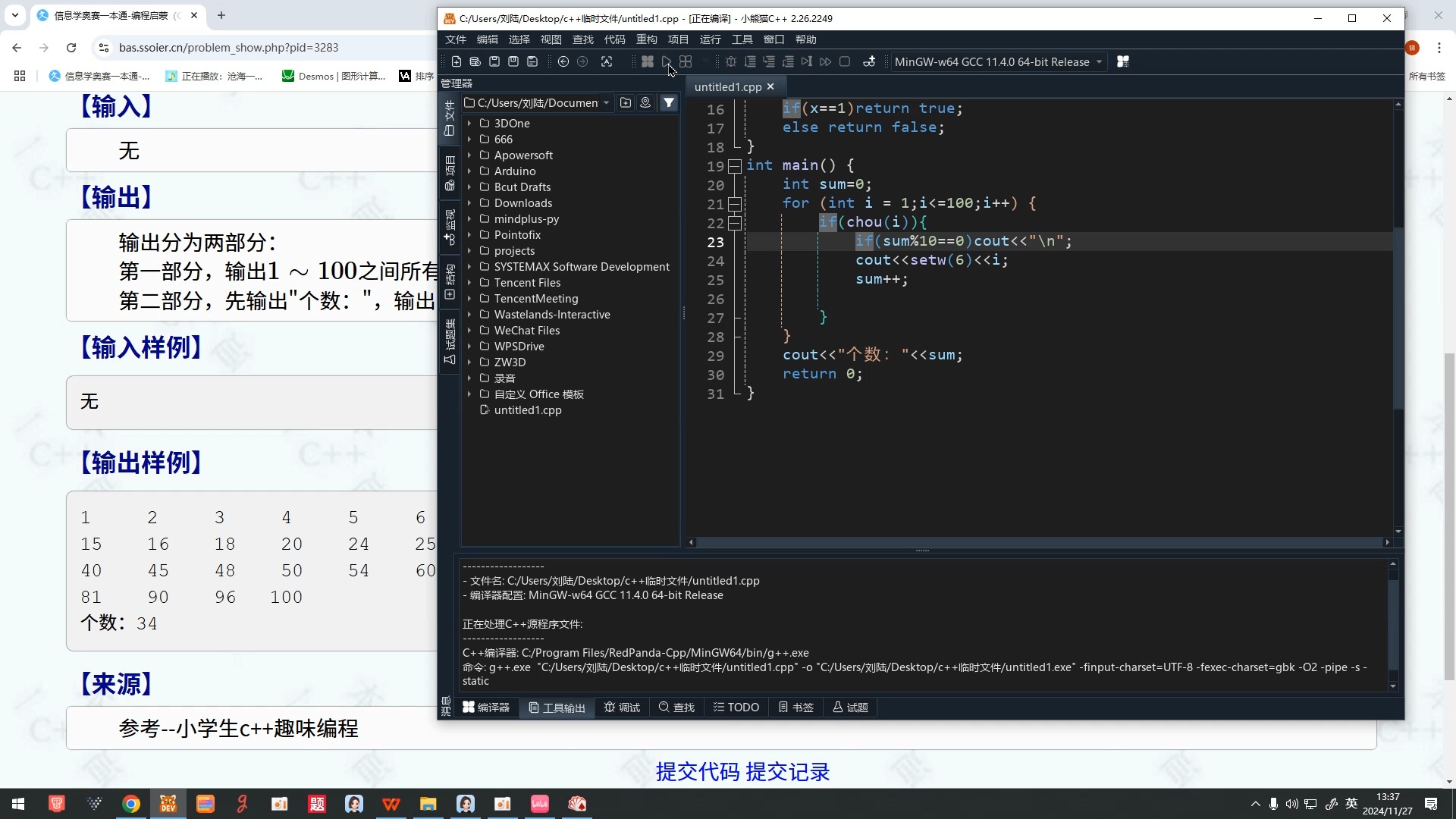Open the new folder icon in file panel
Screen dimensions: 1456x819
coord(626,103)
